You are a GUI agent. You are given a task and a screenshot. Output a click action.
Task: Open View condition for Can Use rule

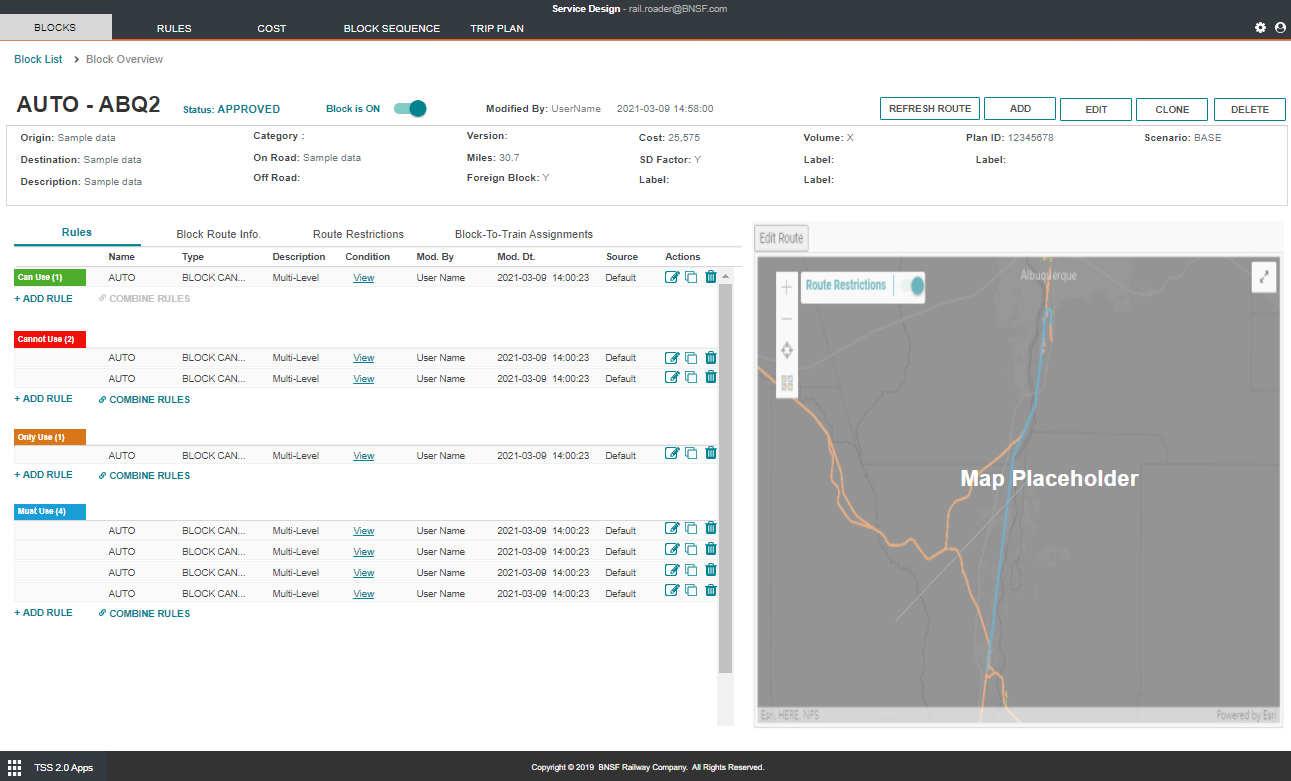tap(364, 278)
